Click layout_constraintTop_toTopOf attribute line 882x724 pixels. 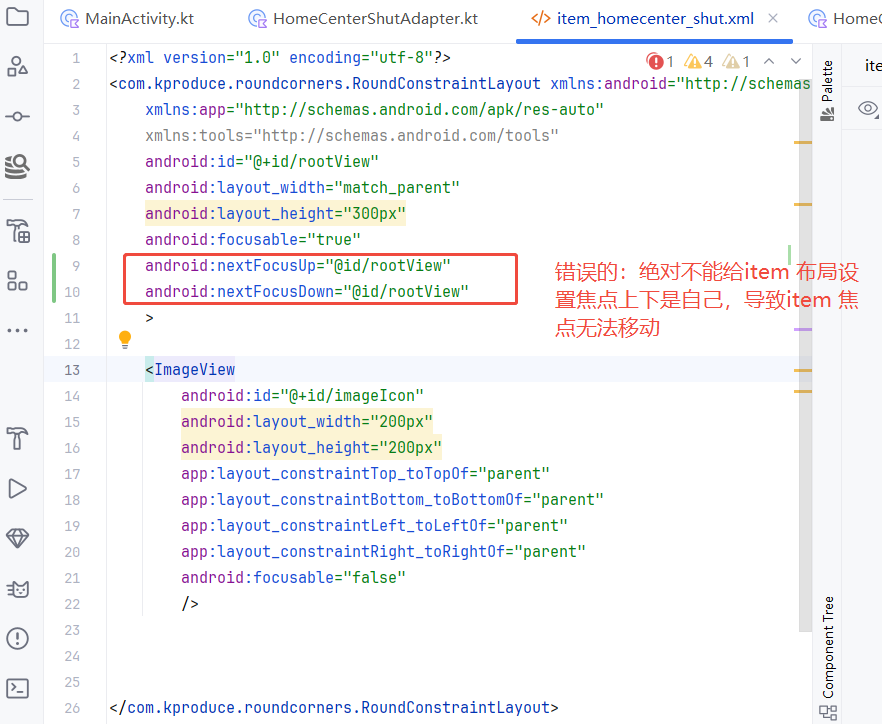point(365,474)
